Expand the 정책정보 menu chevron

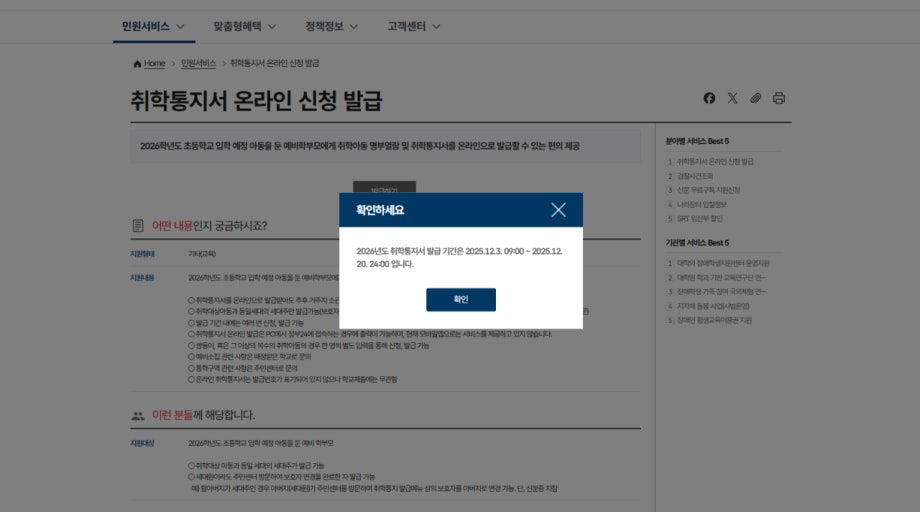[x=353, y=26]
